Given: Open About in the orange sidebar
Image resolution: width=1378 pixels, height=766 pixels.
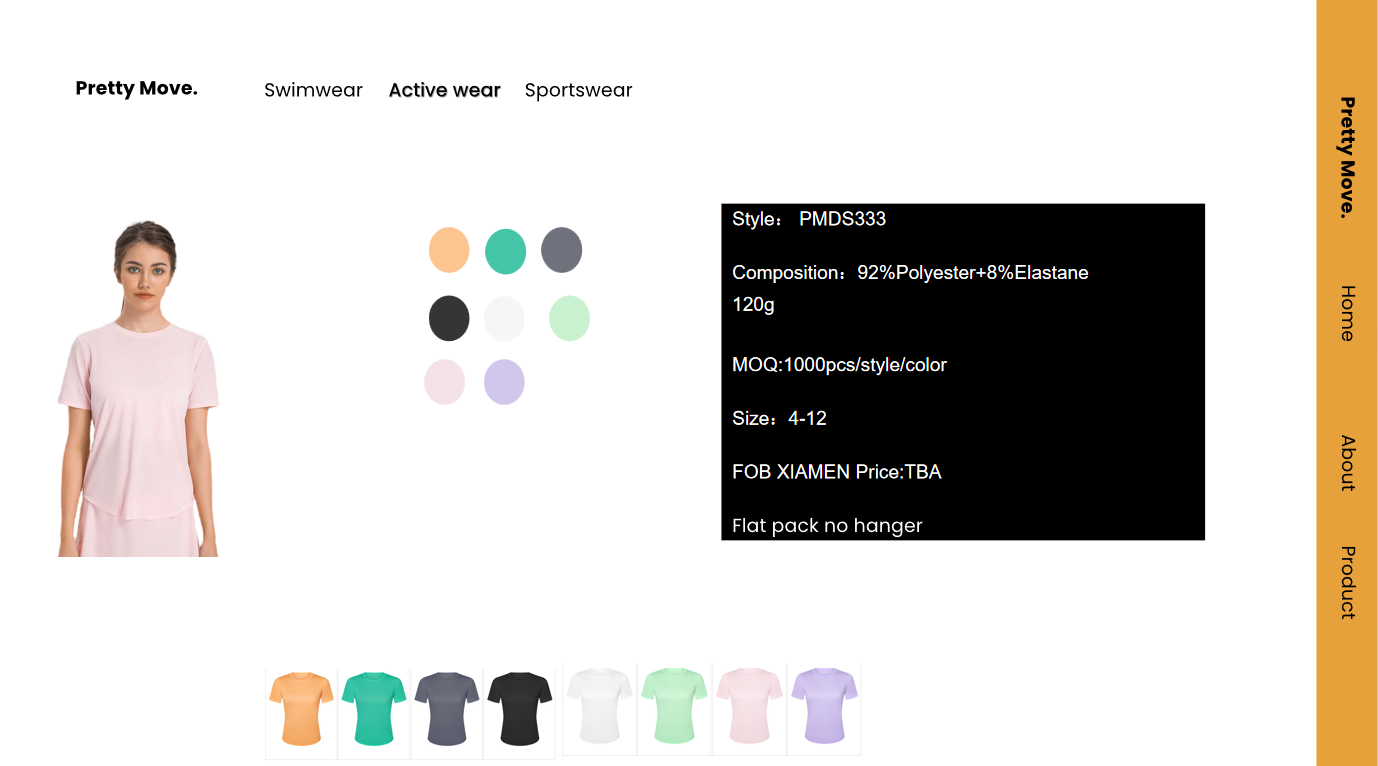Looking at the screenshot, I should [1347, 463].
